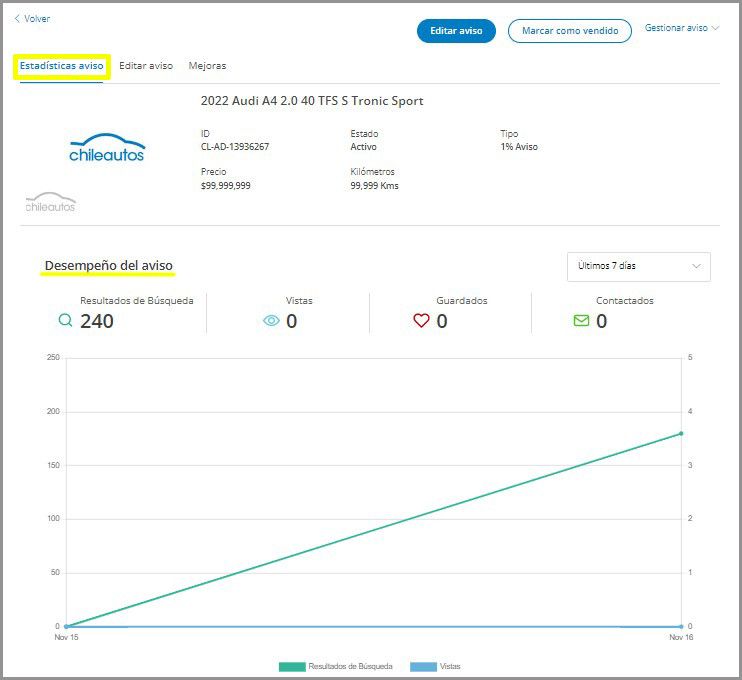Screen dimensions: 742x680
Task: Click the Nov 16 axis label
Action: pos(681,637)
